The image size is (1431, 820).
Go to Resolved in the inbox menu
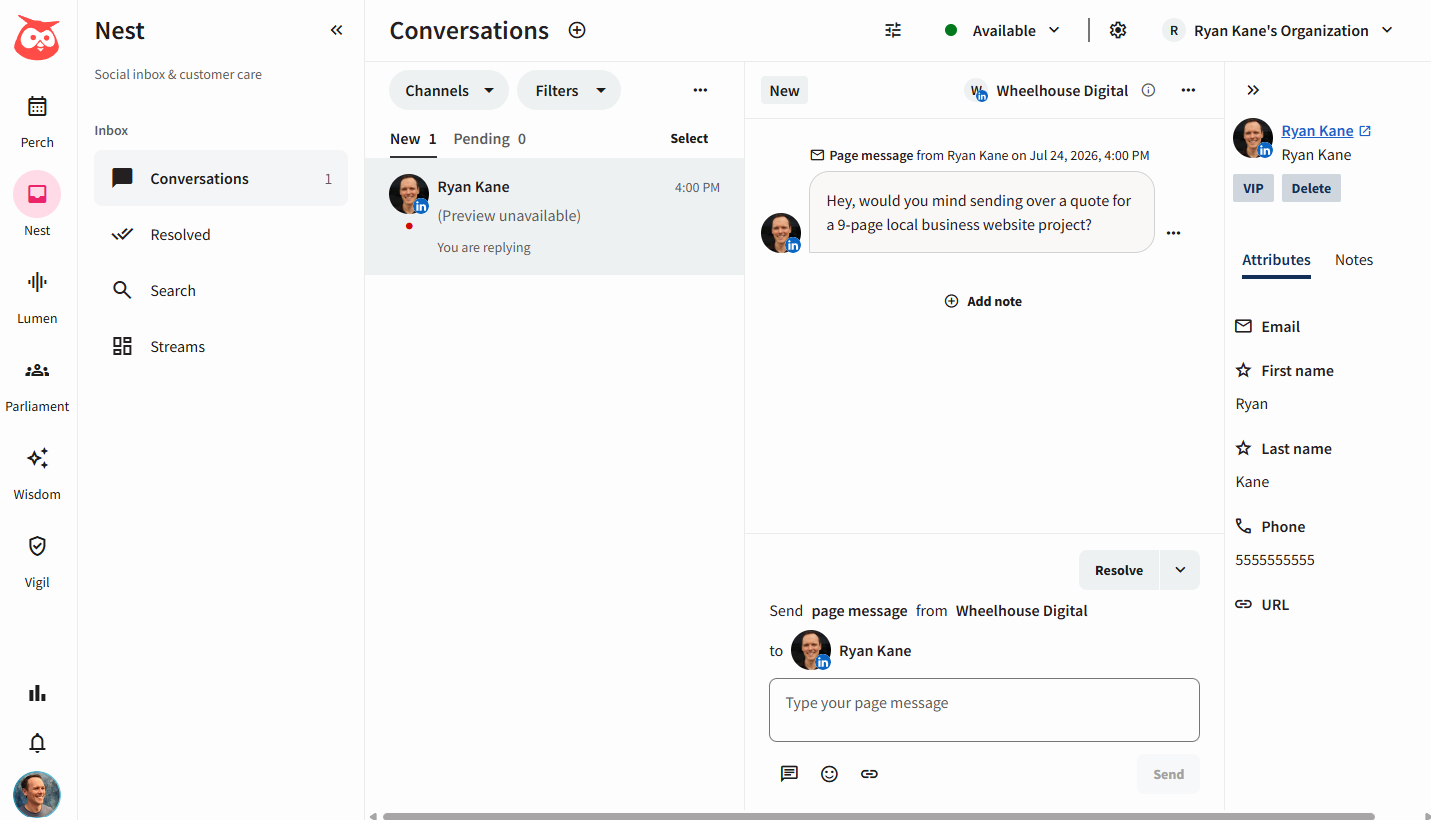pos(221,234)
